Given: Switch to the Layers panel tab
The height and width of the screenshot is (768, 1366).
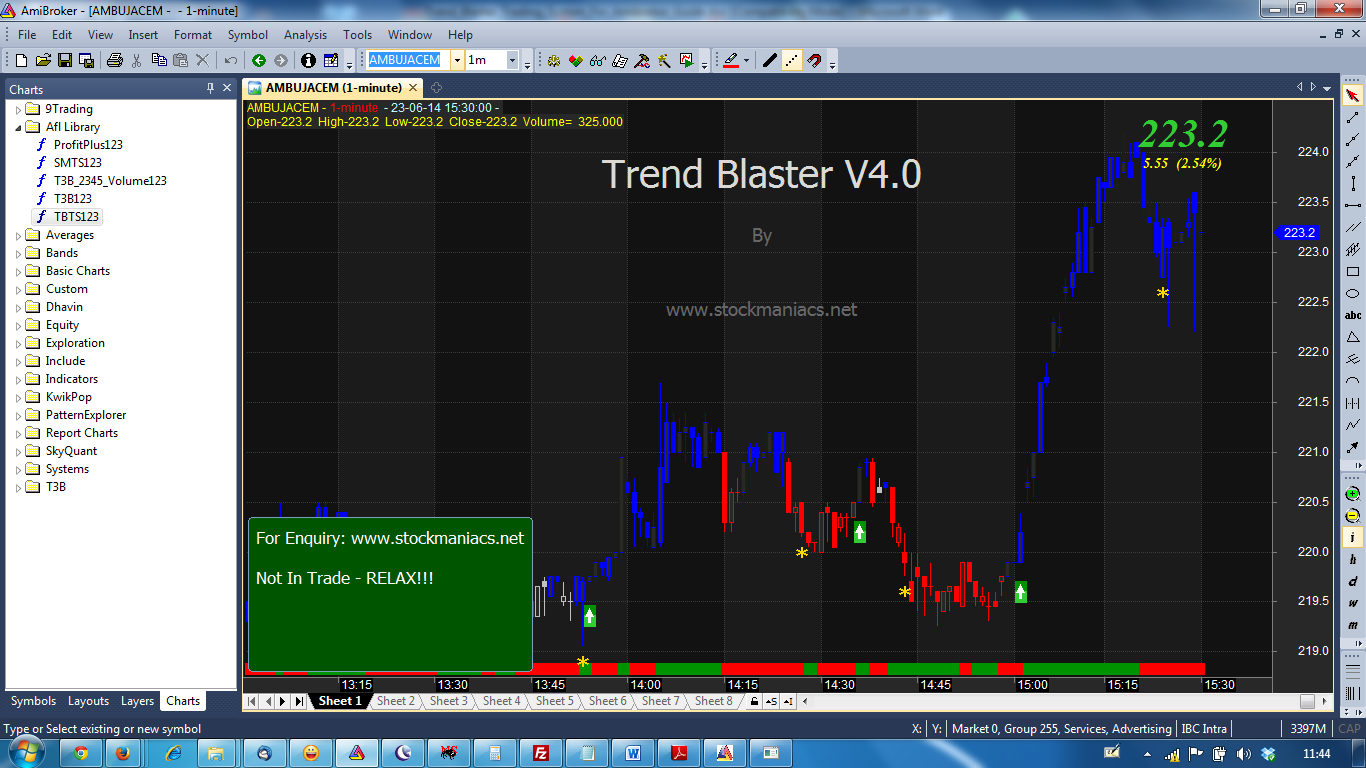Looking at the screenshot, I should [x=138, y=701].
